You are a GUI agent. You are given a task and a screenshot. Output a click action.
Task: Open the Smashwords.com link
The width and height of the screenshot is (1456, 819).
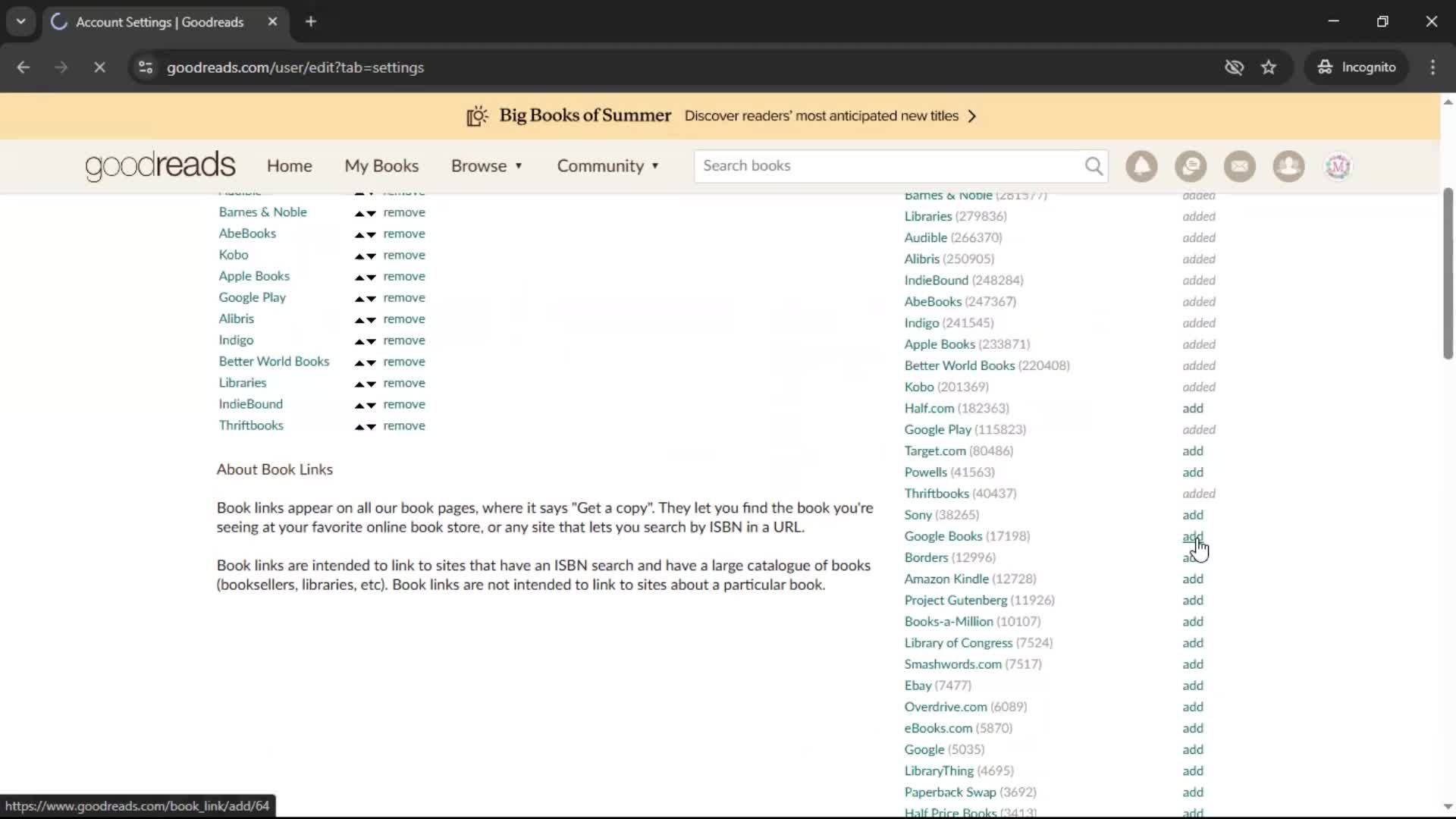952,664
